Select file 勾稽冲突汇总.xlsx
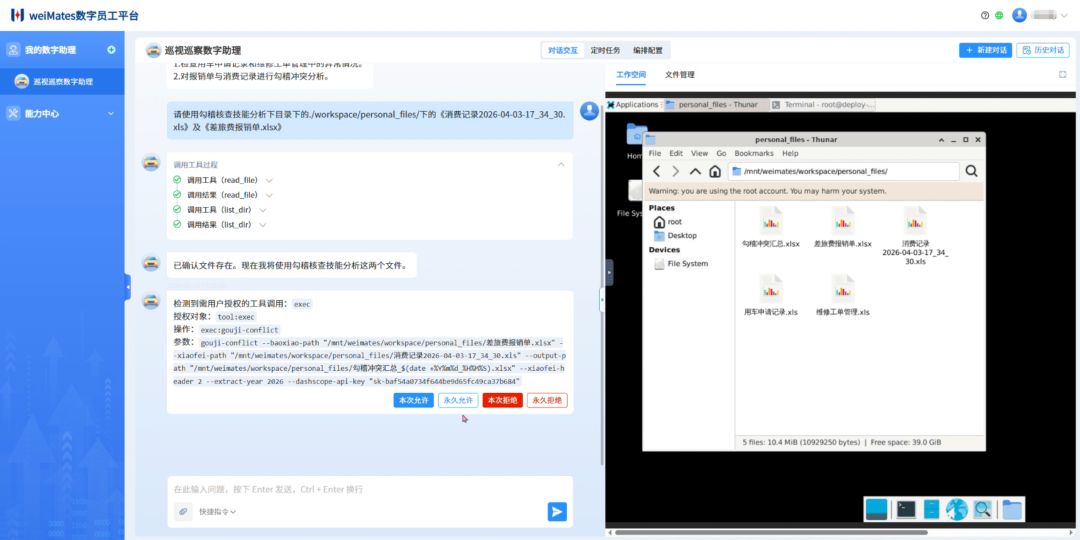Screen dimensions: 1080x540 [771, 228]
